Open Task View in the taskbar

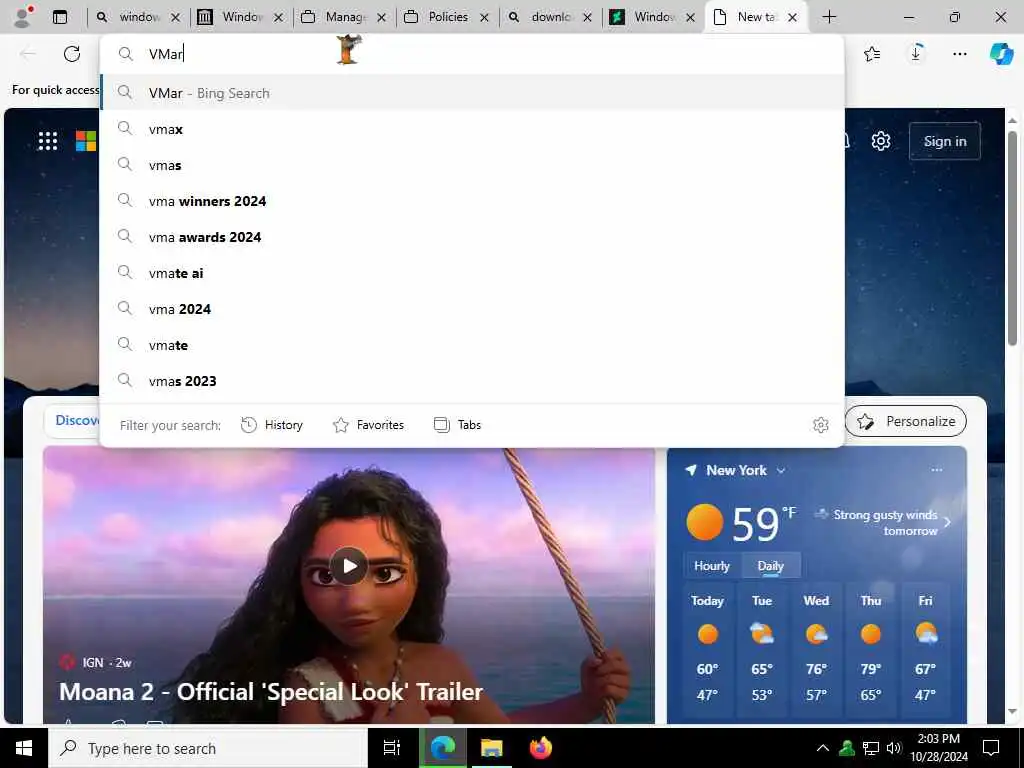coord(391,748)
